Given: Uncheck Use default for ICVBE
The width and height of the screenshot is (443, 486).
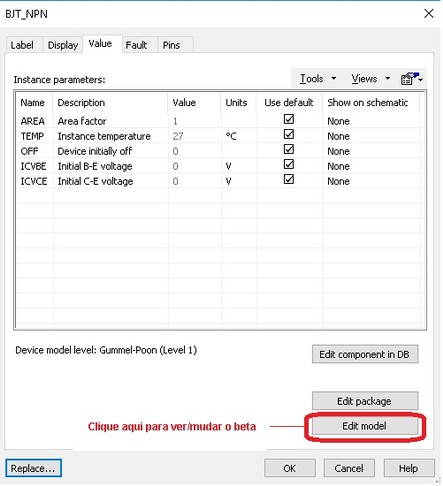Looking at the screenshot, I should click(289, 164).
